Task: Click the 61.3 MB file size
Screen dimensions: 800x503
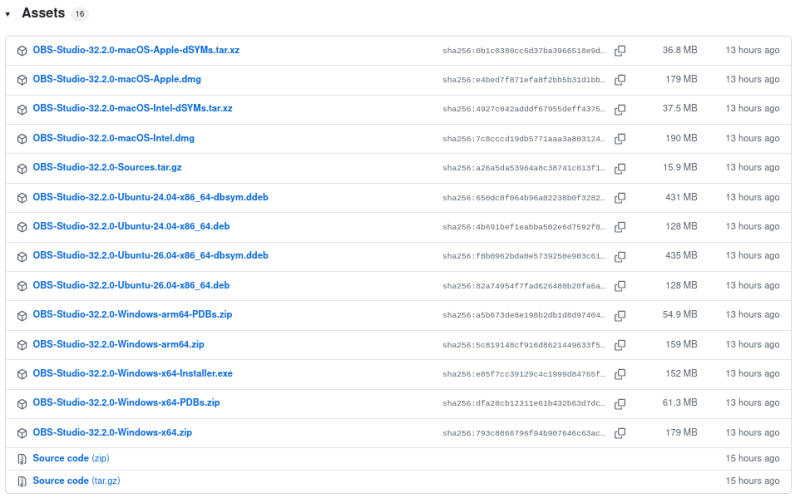Action: pyautogui.click(x=680, y=403)
